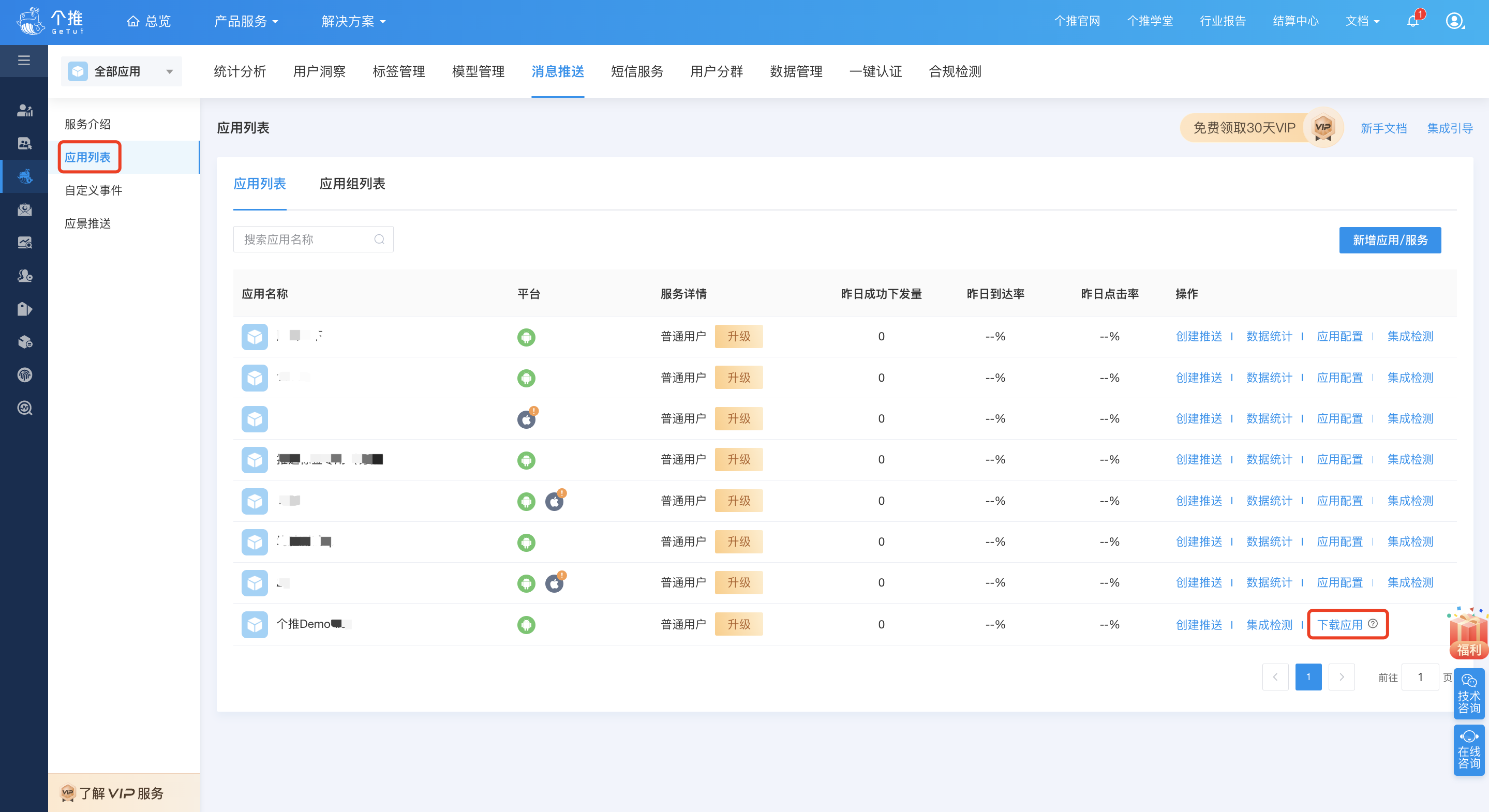The height and width of the screenshot is (812, 1489).
Task: Click the SMS mail sidebar icon
Action: click(x=24, y=210)
